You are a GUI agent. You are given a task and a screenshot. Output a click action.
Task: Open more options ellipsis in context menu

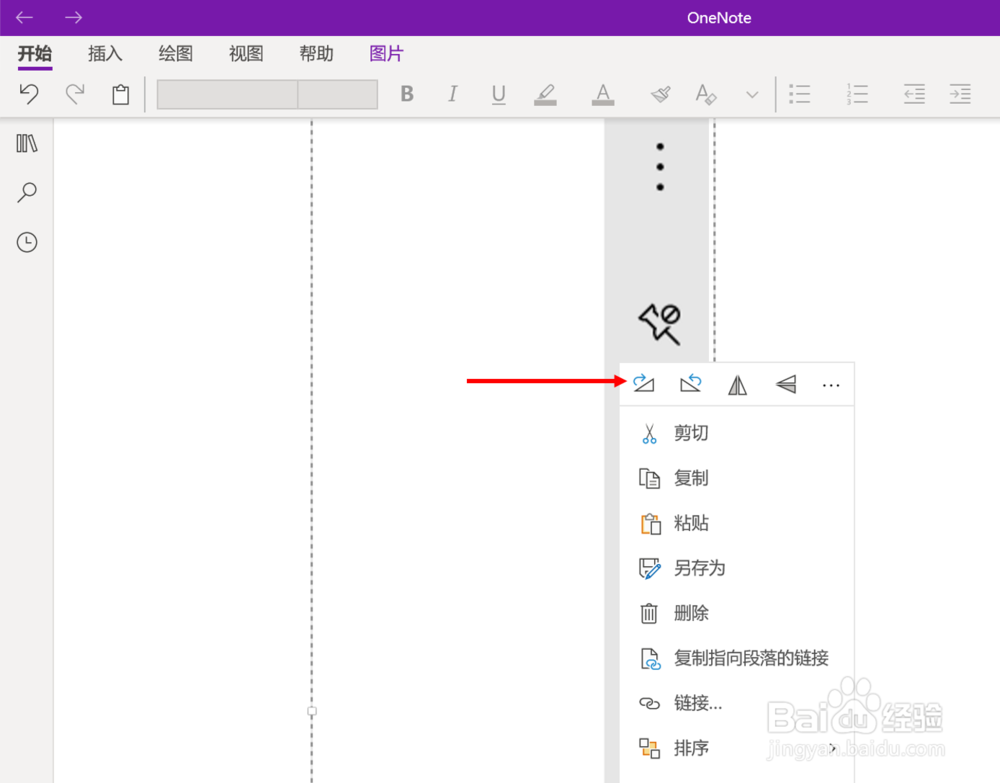point(831,385)
